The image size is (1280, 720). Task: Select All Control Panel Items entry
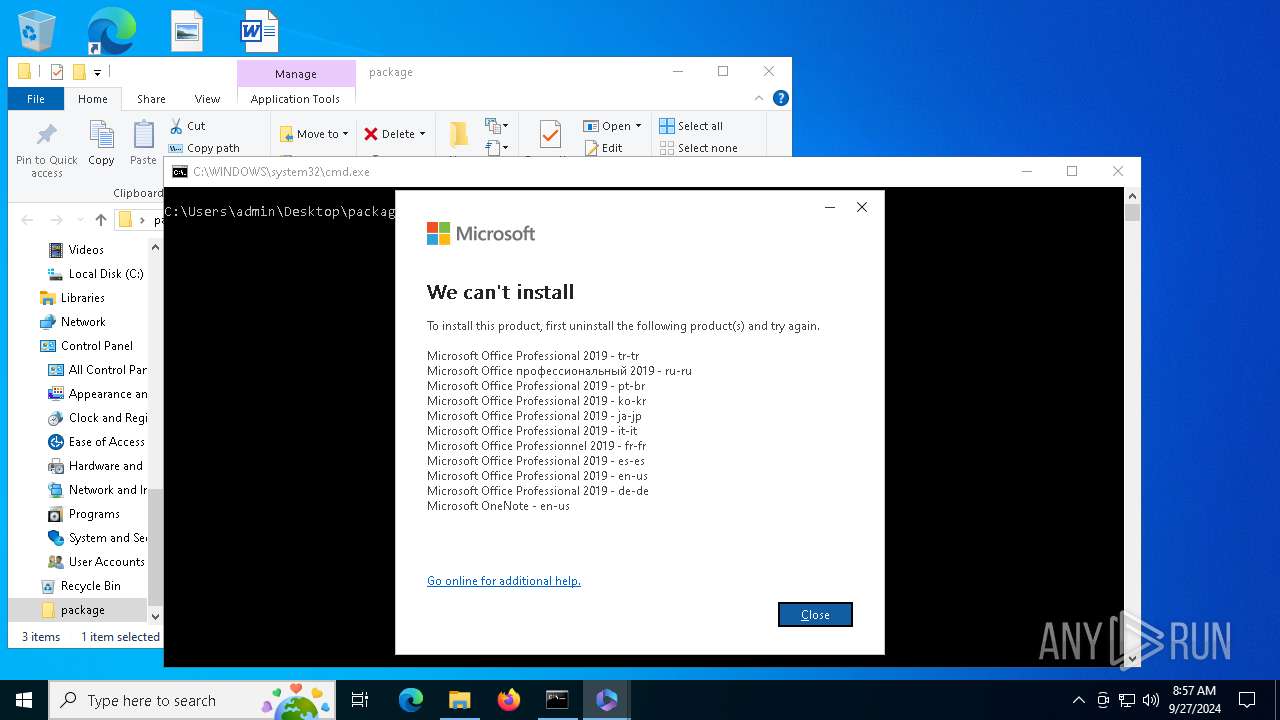click(98, 370)
